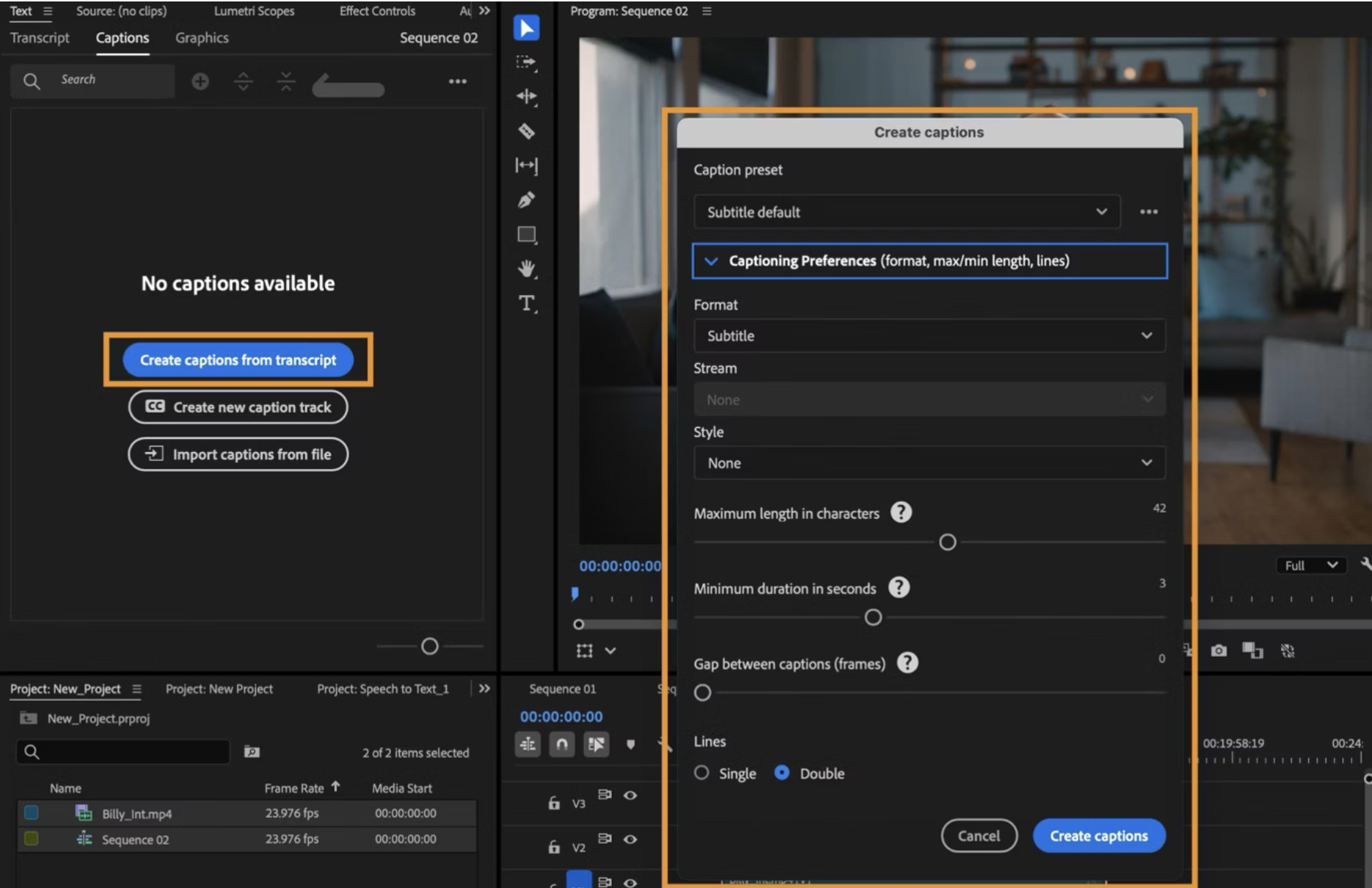1372x888 pixels.
Task: Click the Billy_Int.mp4 label color box
Action: pos(32,812)
